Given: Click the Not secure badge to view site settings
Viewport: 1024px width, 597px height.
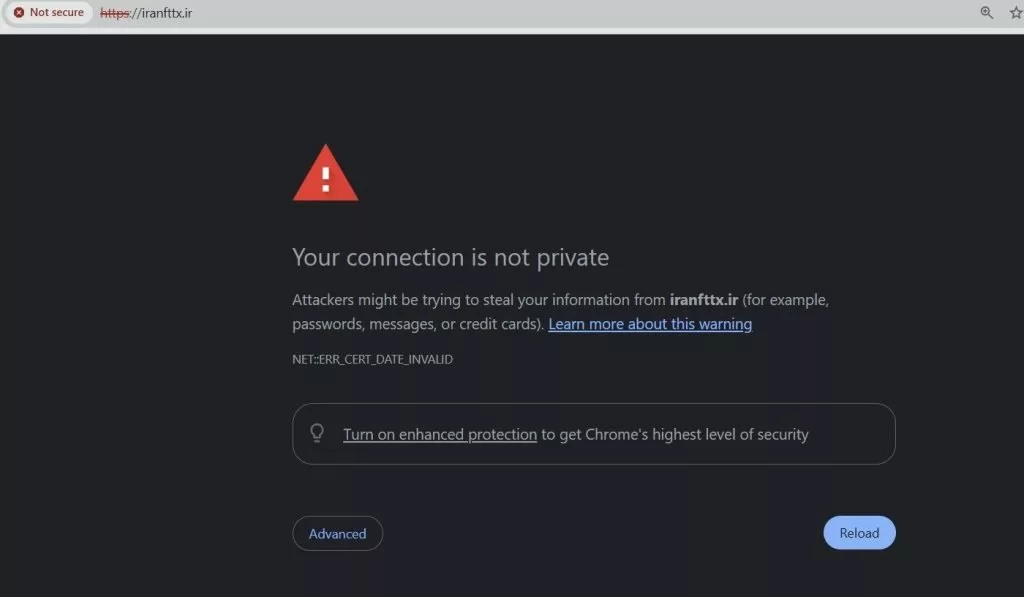Looking at the screenshot, I should (x=48, y=12).
